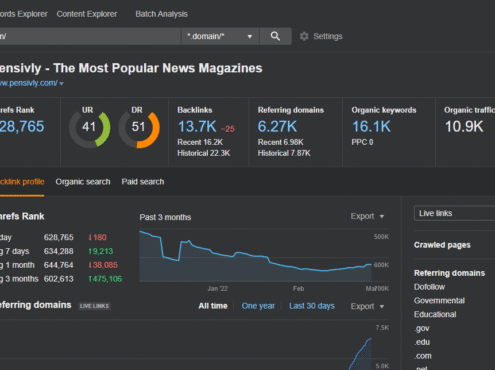Click the 602,613 avg 3 months value
Image resolution: width=495 pixels, height=370 pixels.
[58, 279]
